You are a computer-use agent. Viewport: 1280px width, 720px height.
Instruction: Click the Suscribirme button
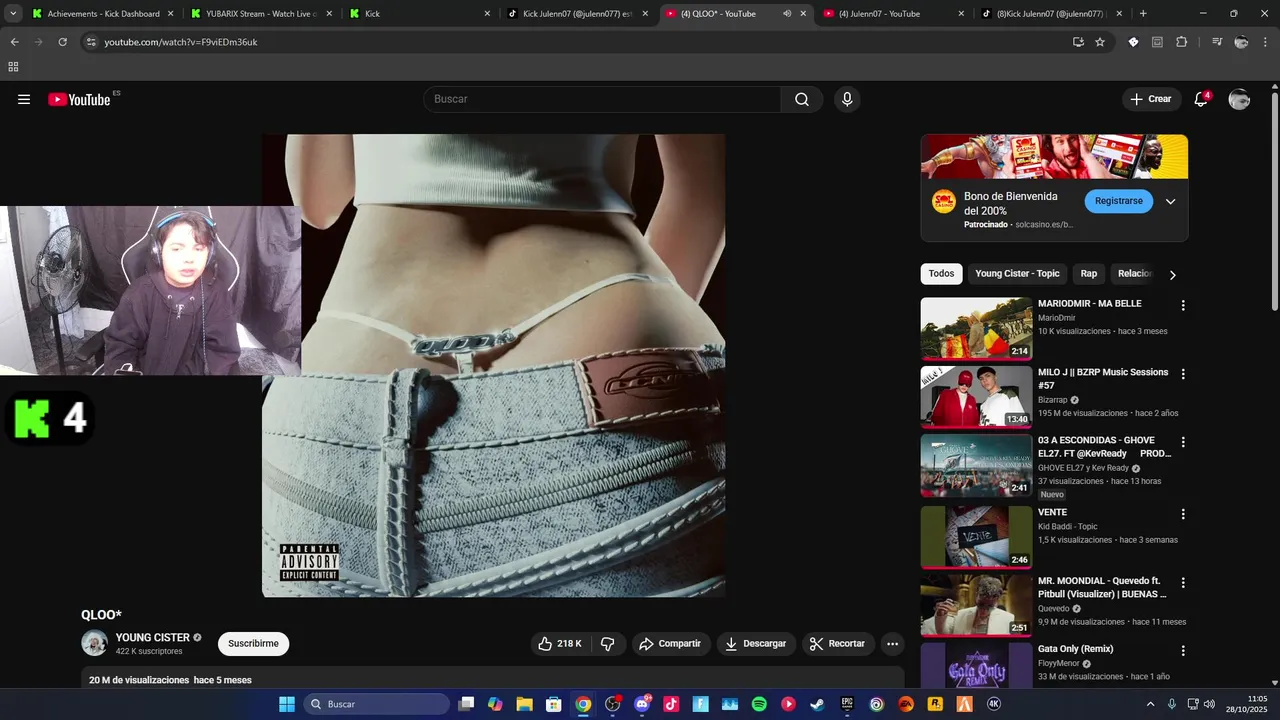click(253, 643)
